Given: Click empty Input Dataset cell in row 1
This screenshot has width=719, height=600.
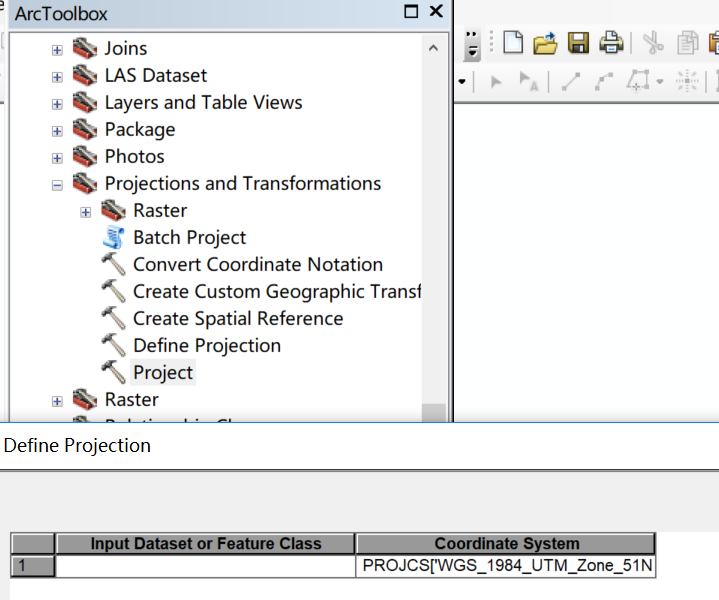Looking at the screenshot, I should (205, 566).
